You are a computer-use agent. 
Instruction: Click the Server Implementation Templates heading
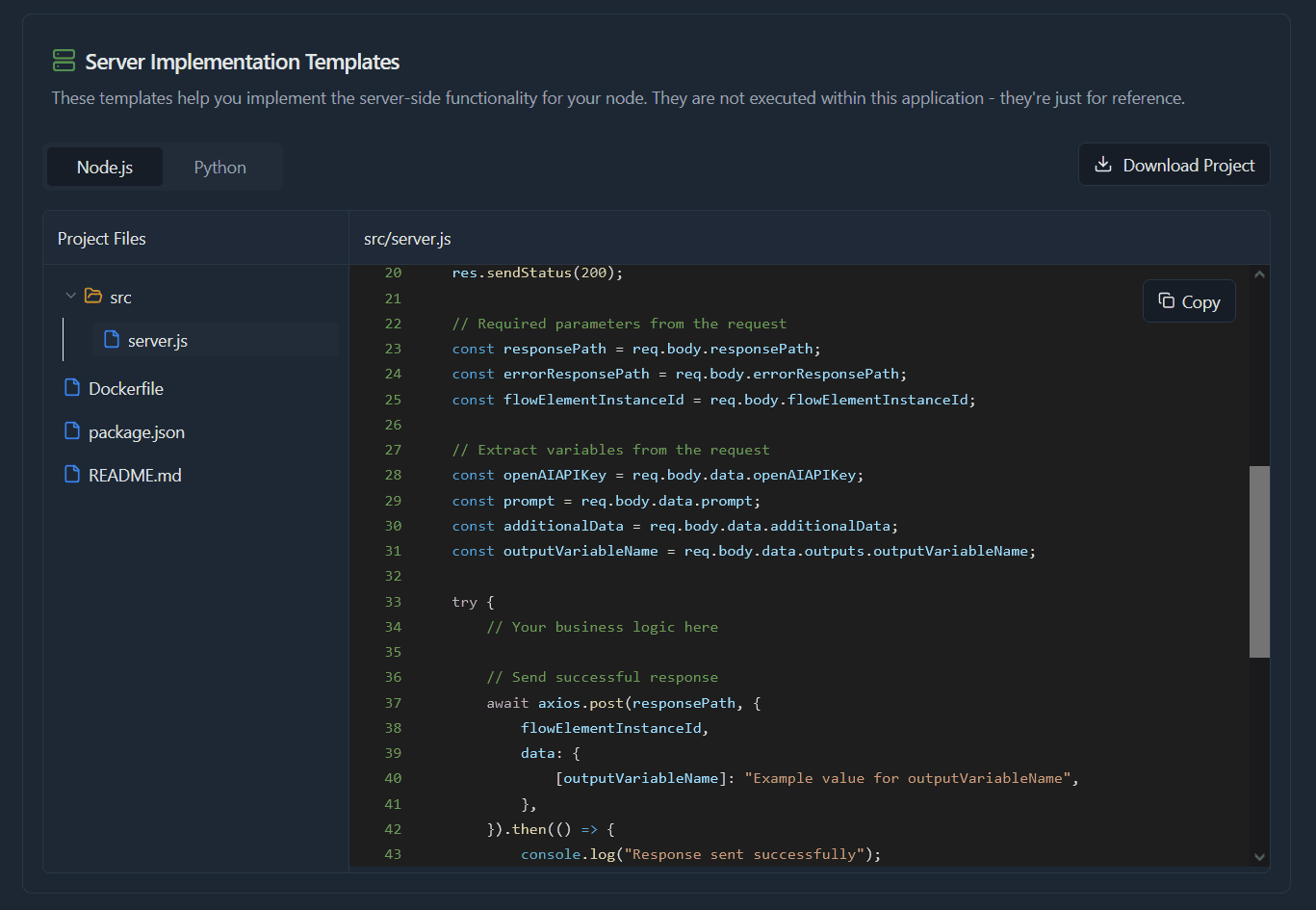pos(243,62)
